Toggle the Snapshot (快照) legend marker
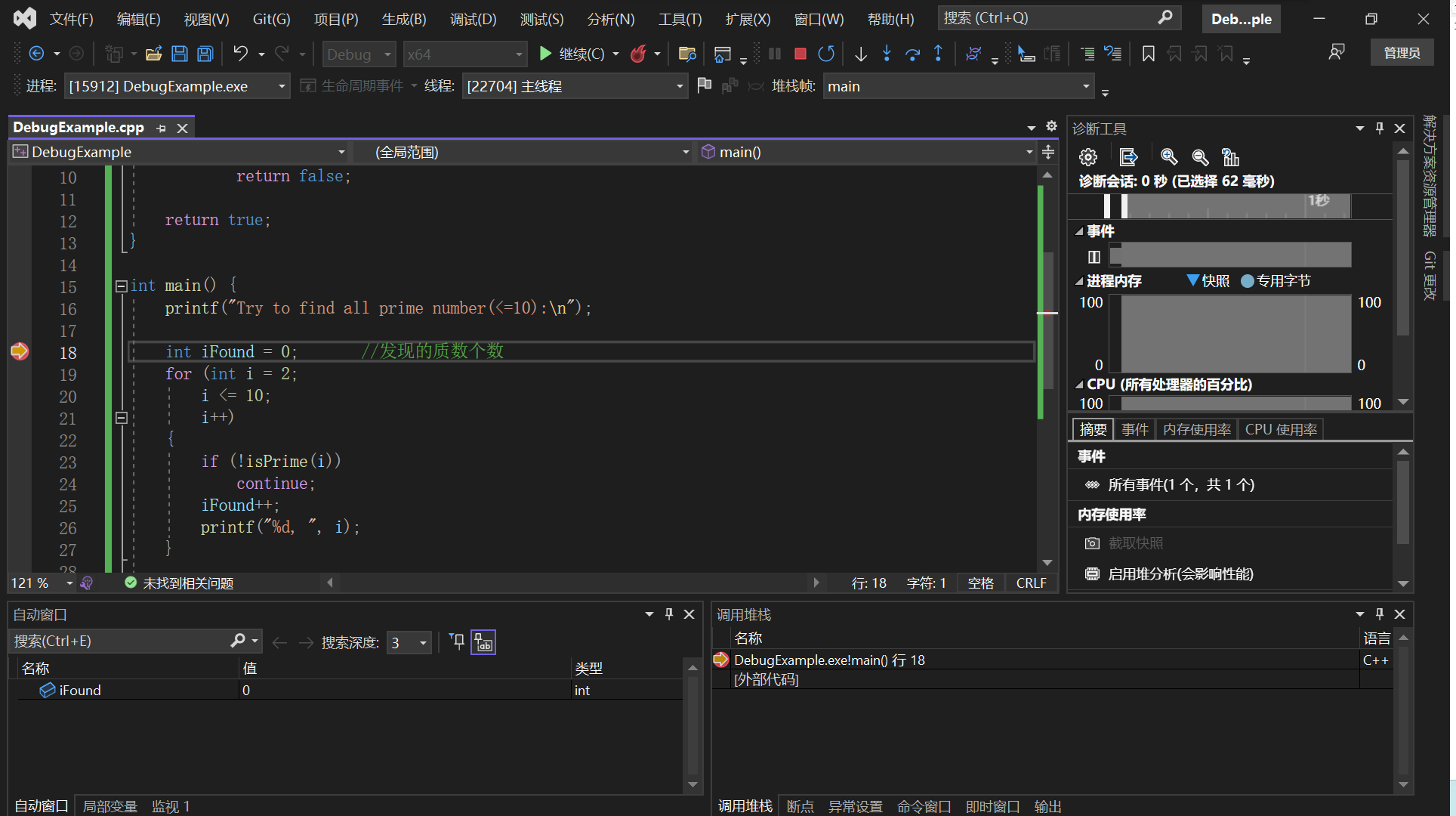Viewport: 1456px width, 816px height. [x=1192, y=280]
